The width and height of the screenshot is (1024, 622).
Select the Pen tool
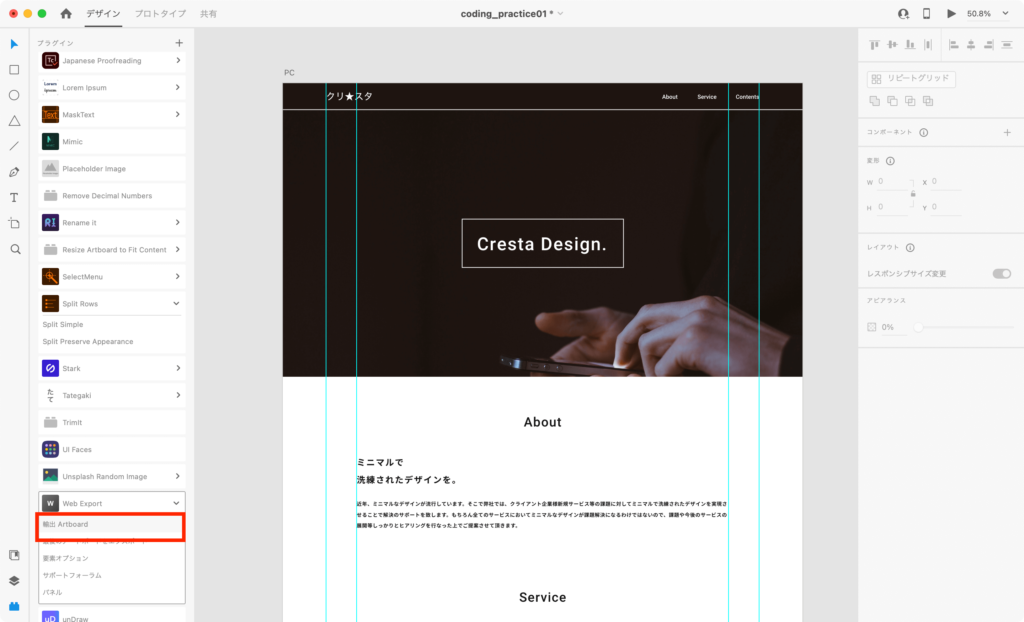click(14, 172)
